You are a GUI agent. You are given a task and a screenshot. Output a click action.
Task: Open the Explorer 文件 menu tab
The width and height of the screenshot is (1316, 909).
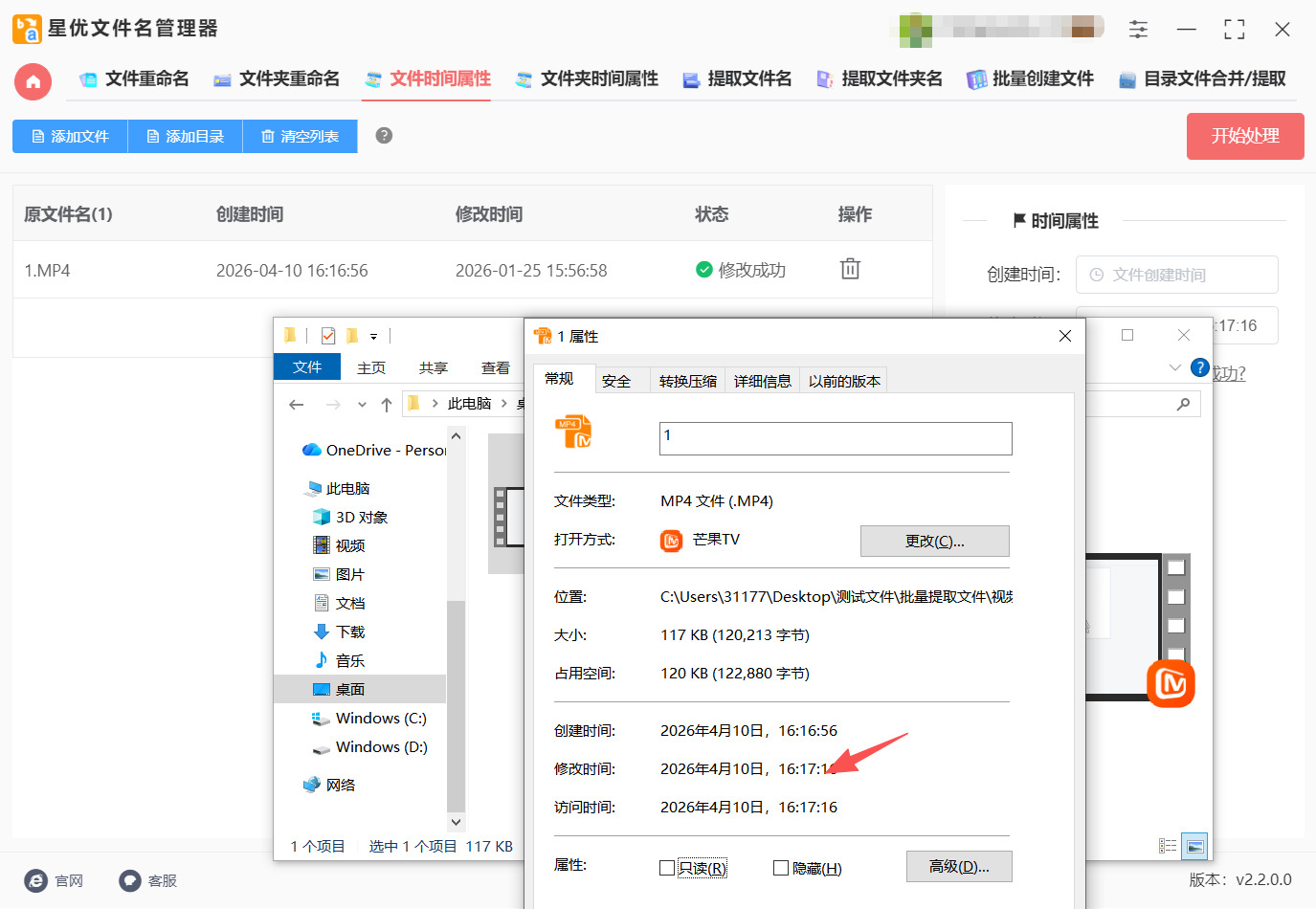(x=307, y=367)
